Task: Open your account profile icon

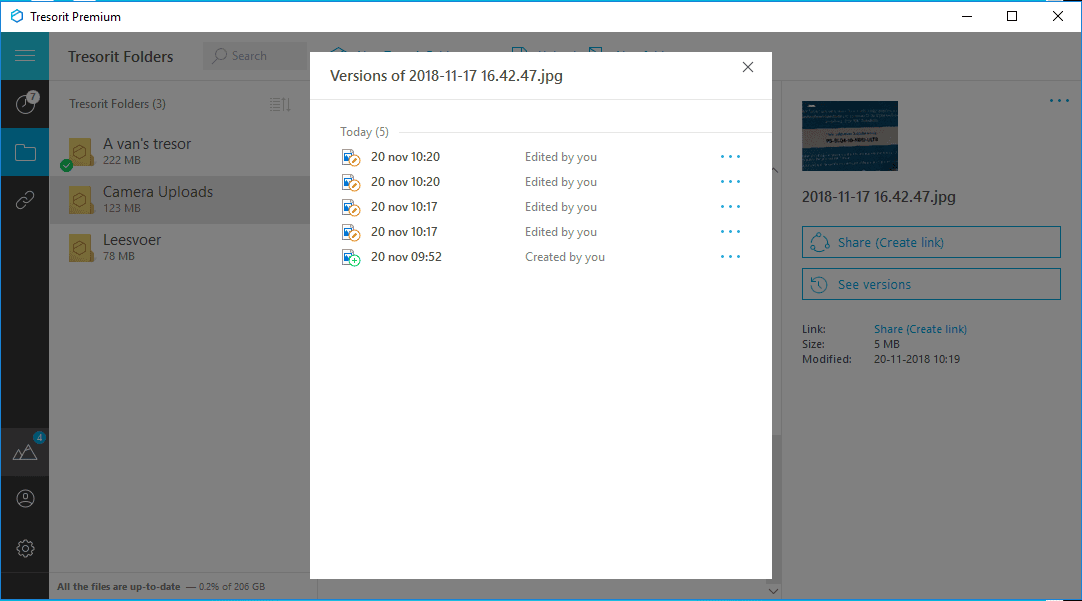Action: point(24,498)
